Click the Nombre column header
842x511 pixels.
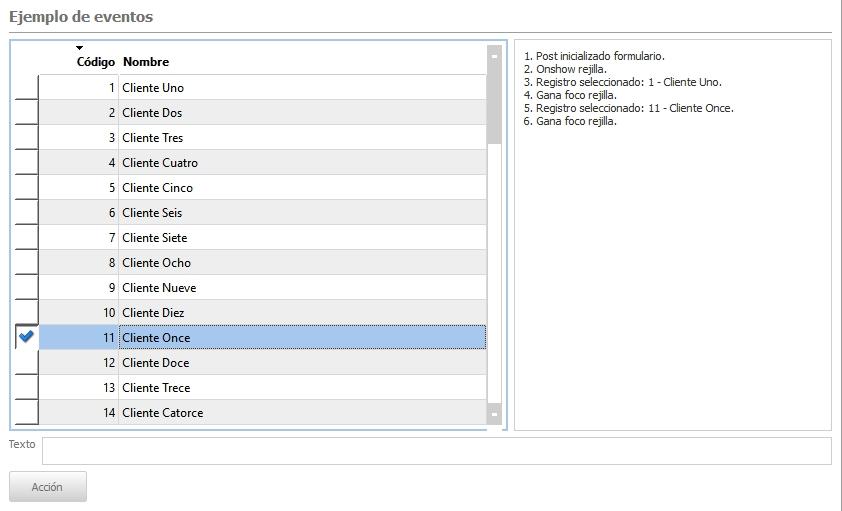point(146,62)
